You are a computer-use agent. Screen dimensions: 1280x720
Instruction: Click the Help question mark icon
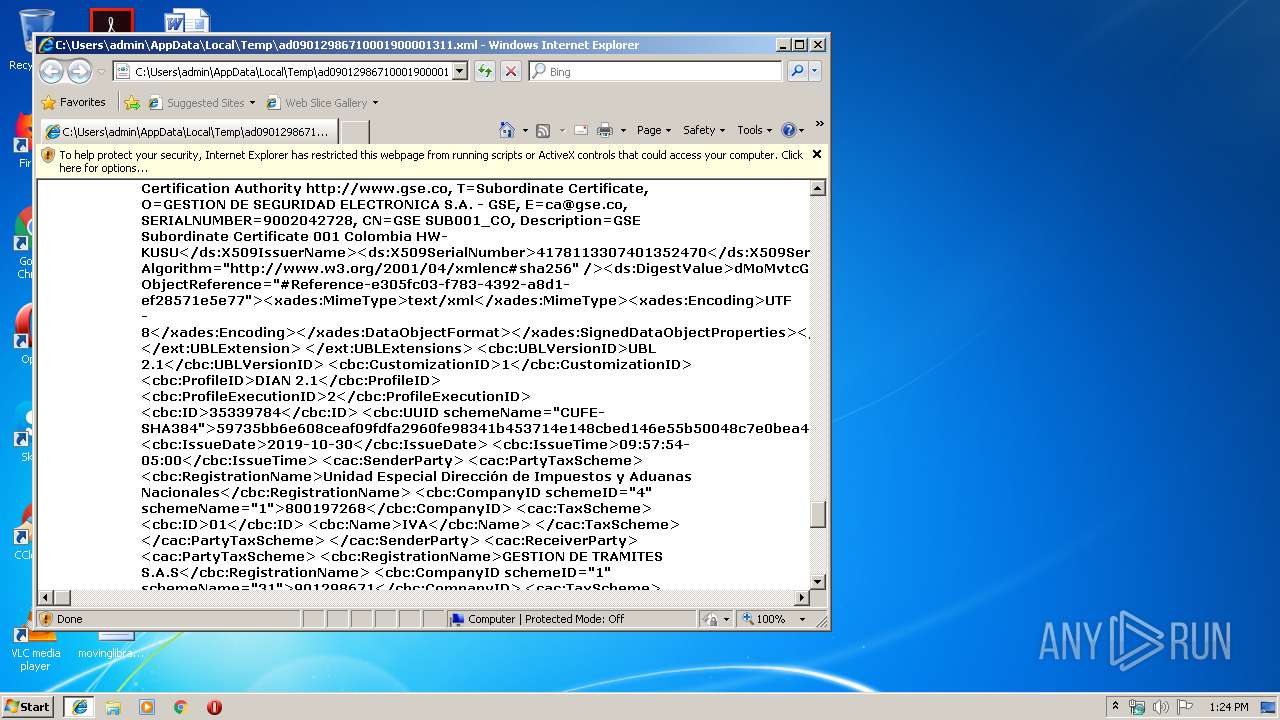coord(788,130)
